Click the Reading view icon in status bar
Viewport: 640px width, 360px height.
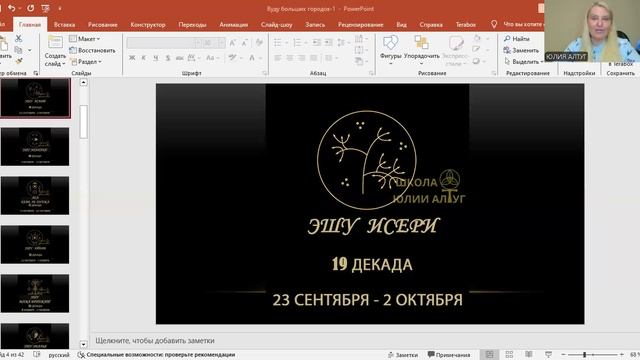[529, 354]
